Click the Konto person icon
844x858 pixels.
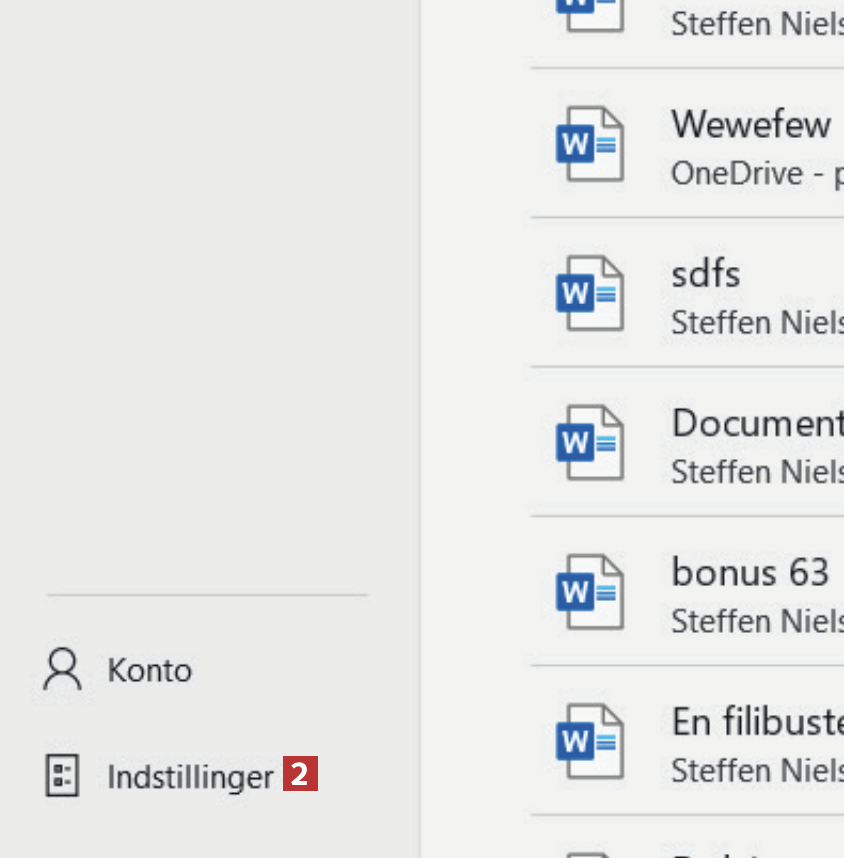(x=62, y=670)
